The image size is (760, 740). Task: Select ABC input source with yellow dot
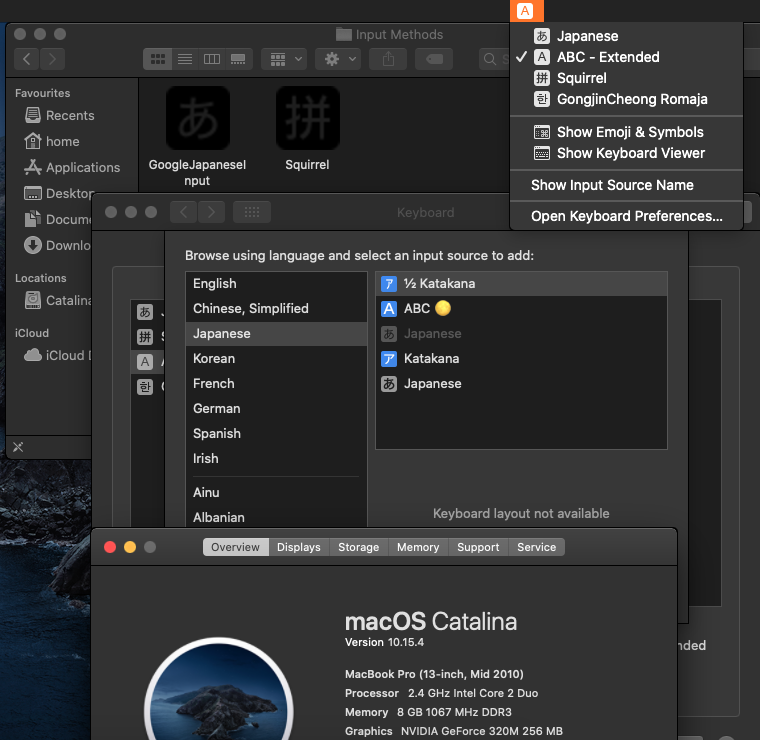[522, 309]
